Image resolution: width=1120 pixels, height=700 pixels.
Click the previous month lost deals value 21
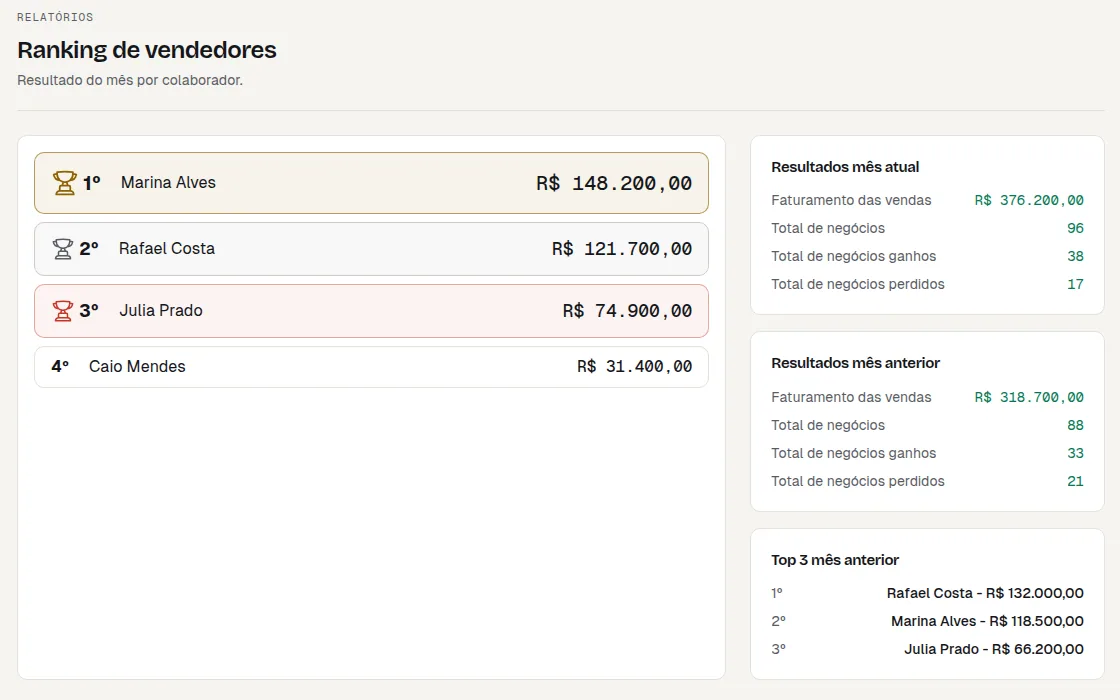pos(1075,481)
